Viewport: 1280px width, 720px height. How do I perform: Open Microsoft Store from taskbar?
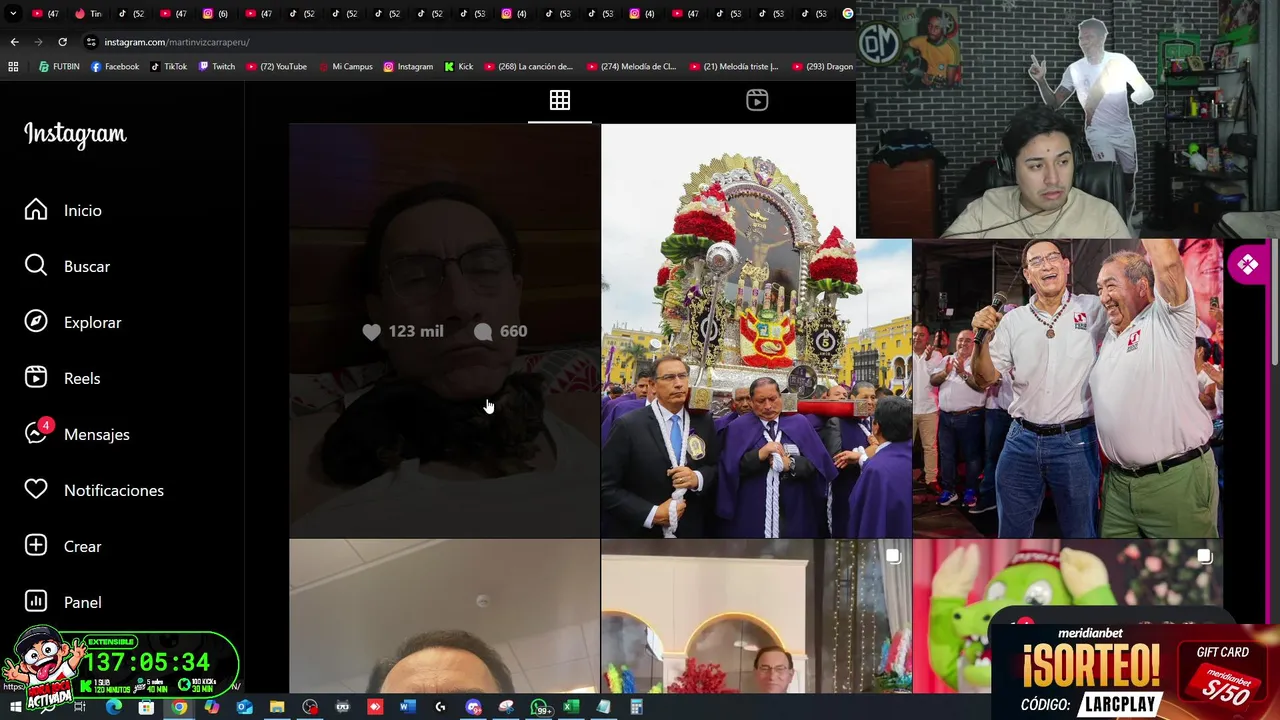pos(146,707)
